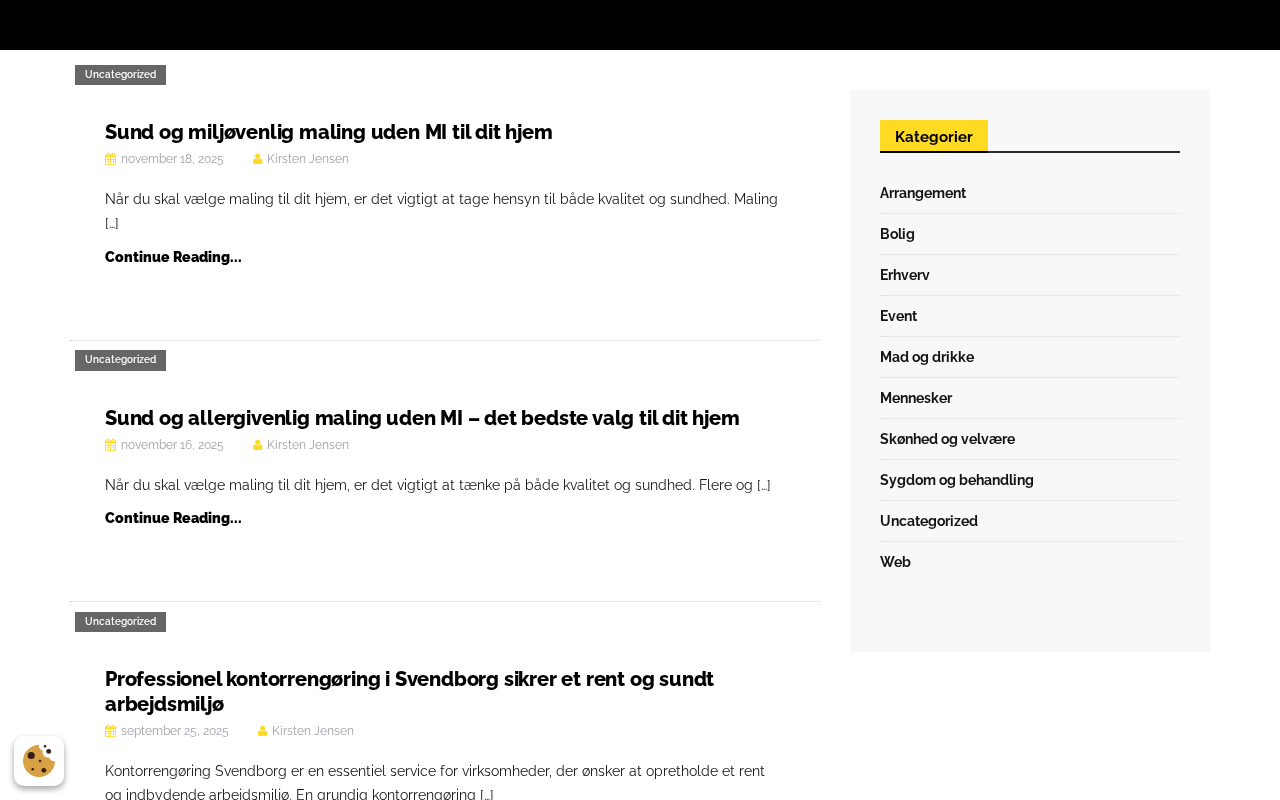Go to Skønhed og velvære category
The image size is (1280, 800).
947,439
